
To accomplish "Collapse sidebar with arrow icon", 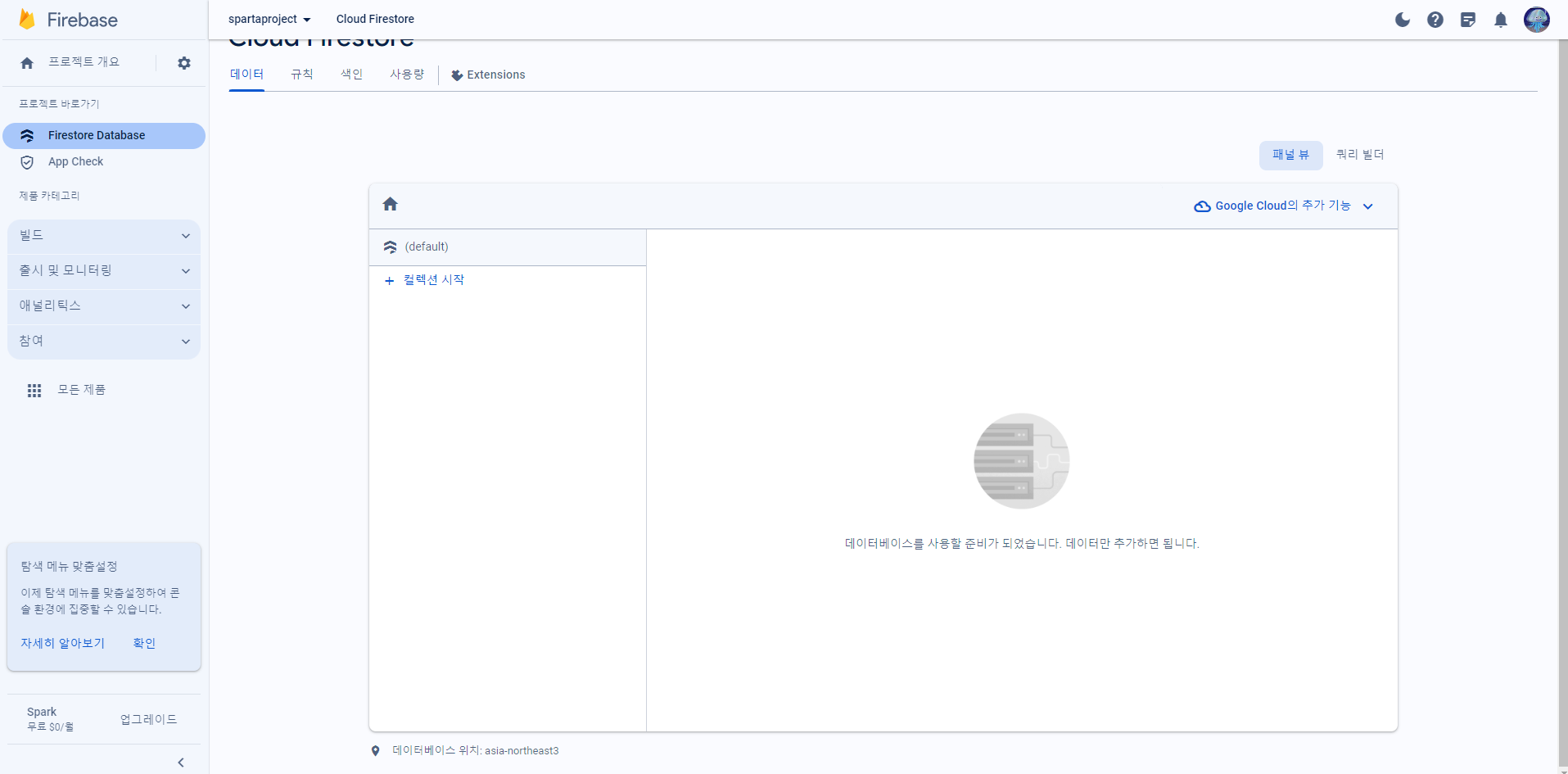I will point(181,763).
